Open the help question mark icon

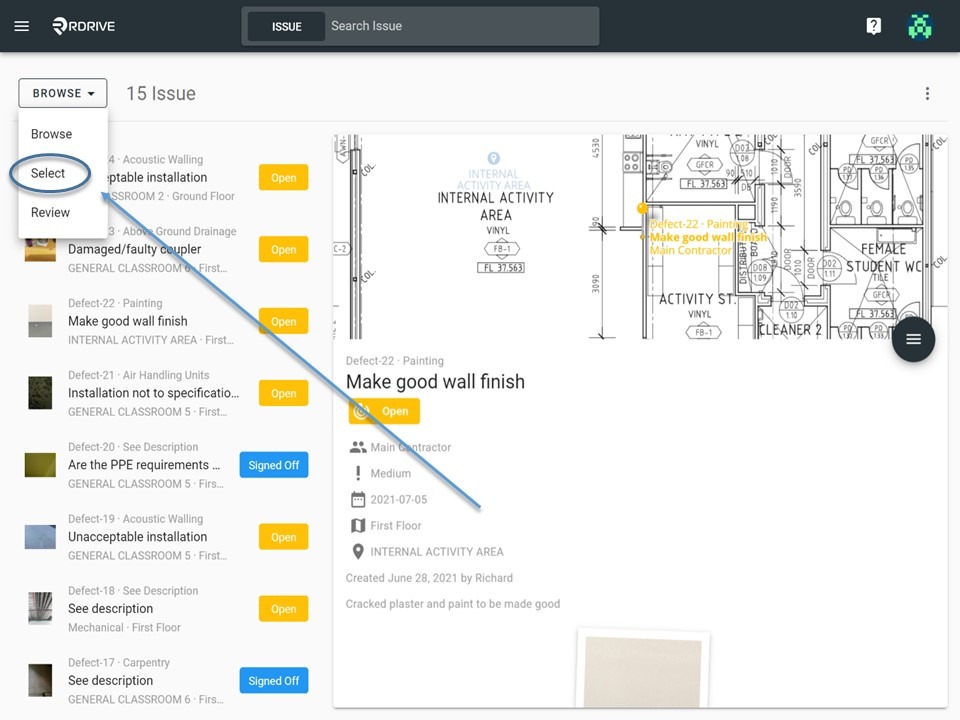click(874, 26)
